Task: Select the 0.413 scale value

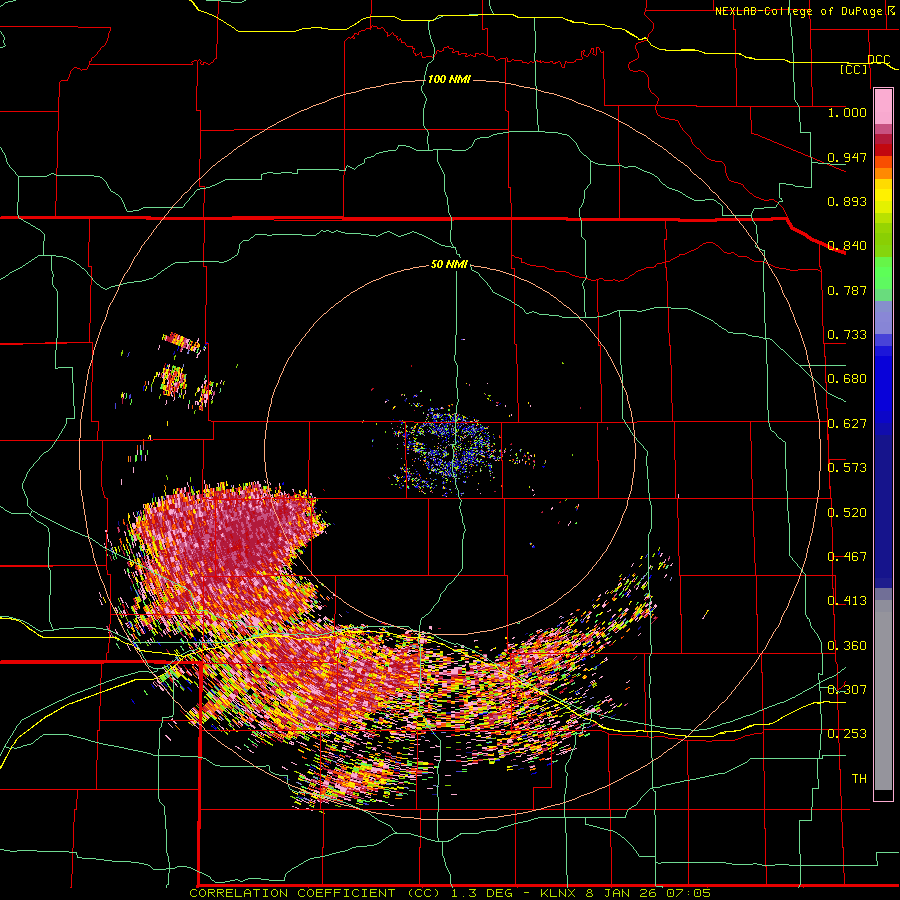Action: 847,601
